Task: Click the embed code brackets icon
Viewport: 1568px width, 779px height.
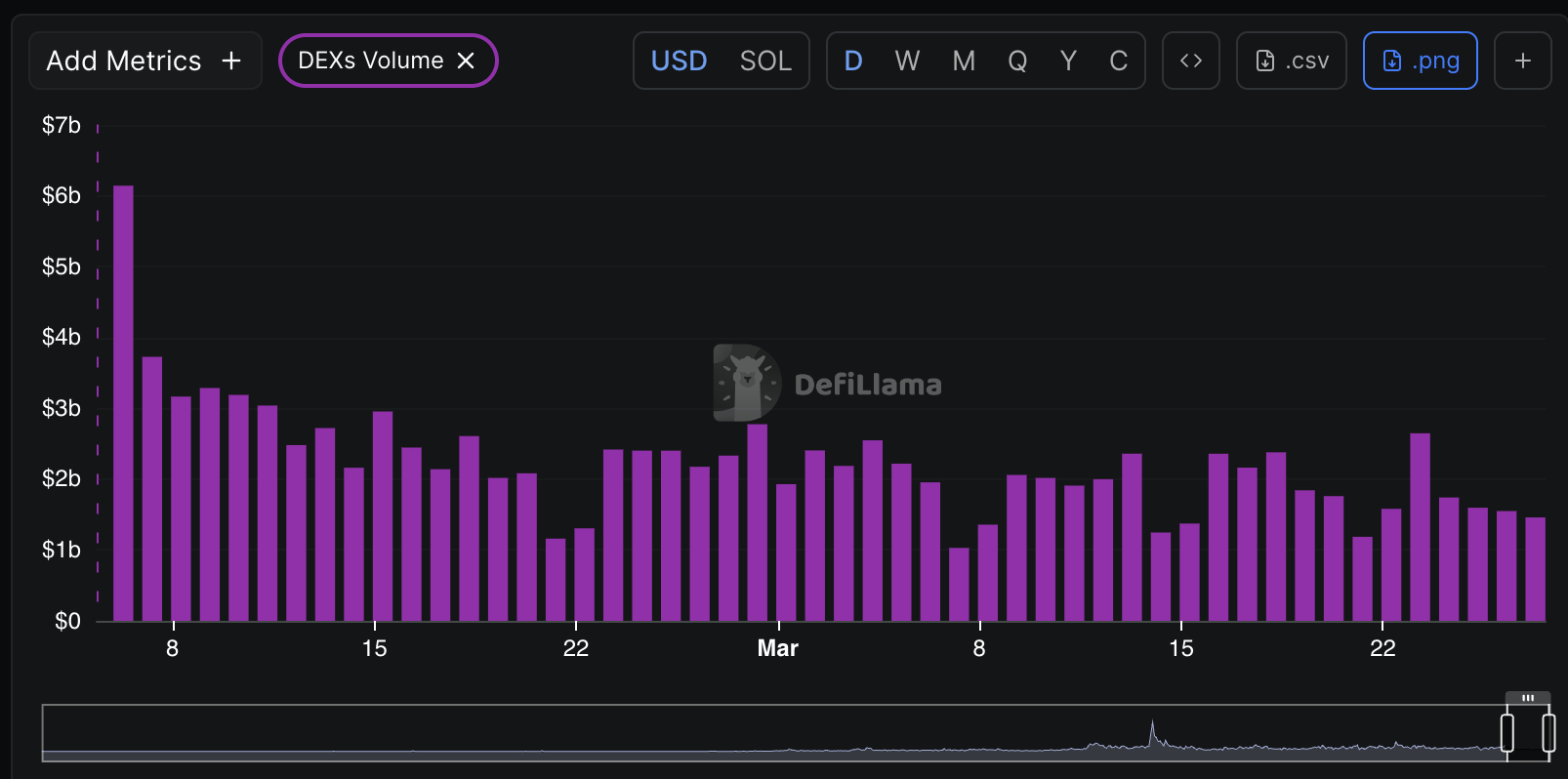Action: 1190,61
